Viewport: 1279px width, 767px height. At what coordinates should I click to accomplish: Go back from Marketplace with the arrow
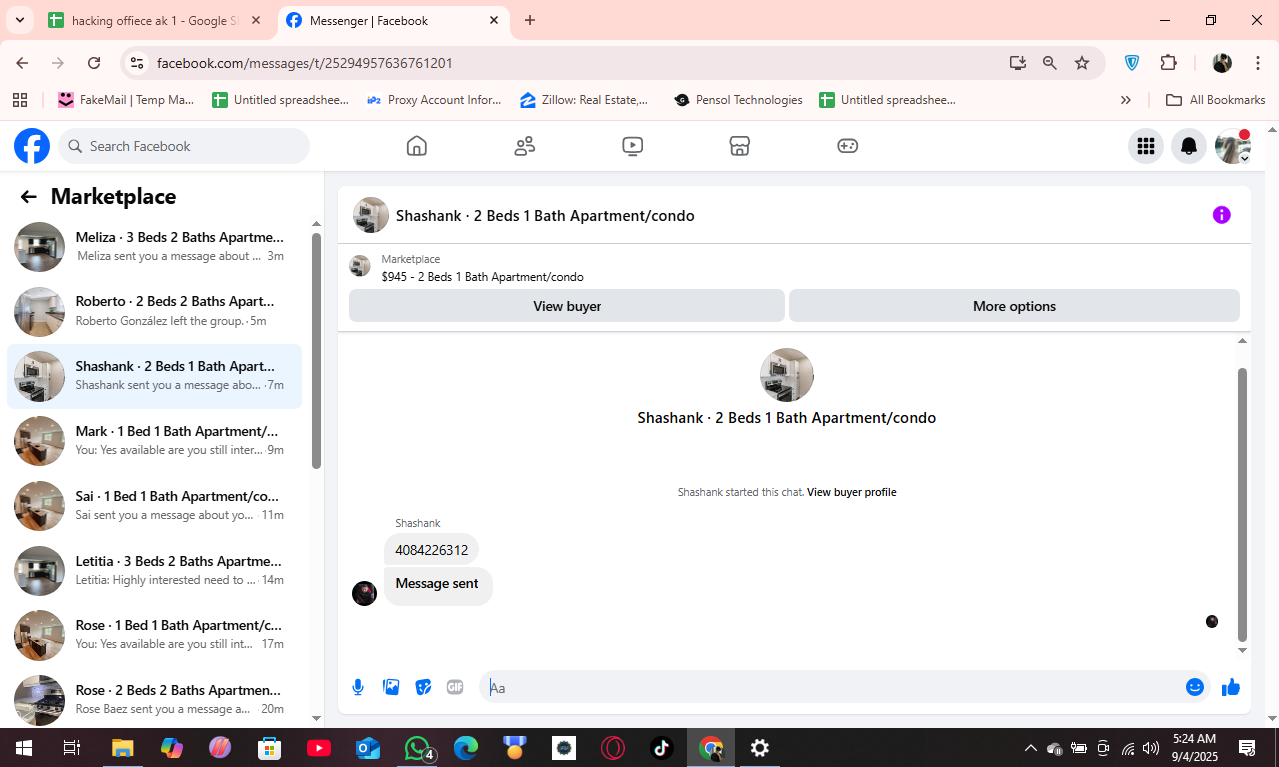(28, 197)
